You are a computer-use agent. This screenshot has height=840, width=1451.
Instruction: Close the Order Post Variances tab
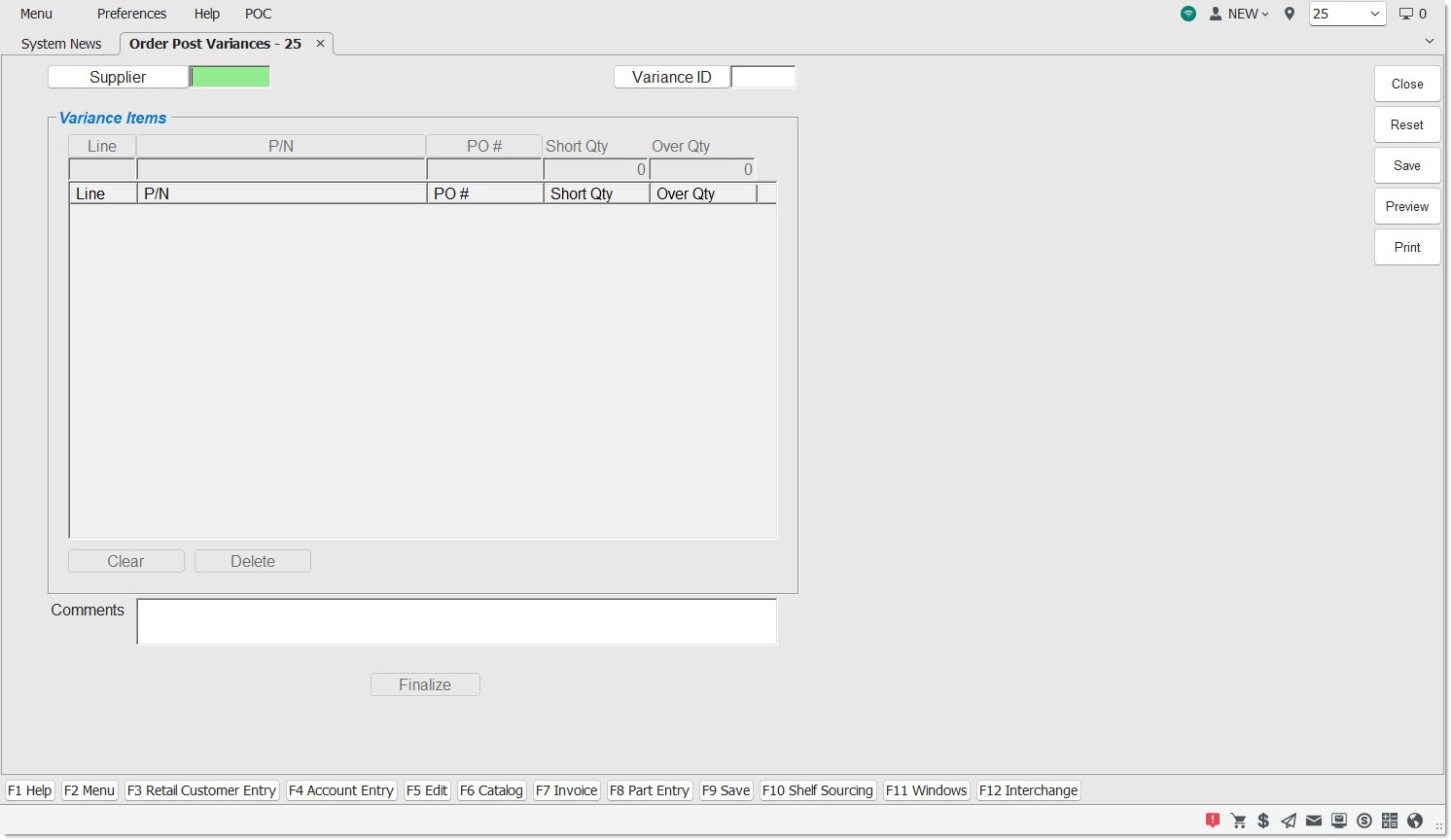[320, 44]
